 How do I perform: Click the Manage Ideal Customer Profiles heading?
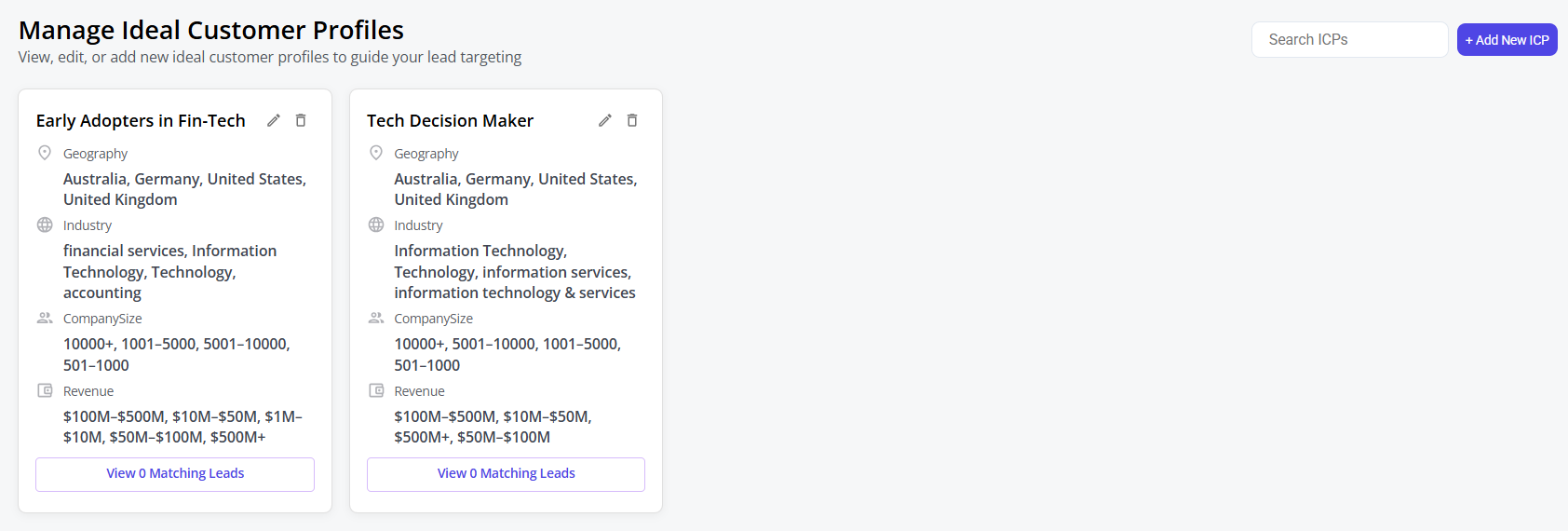(211, 30)
